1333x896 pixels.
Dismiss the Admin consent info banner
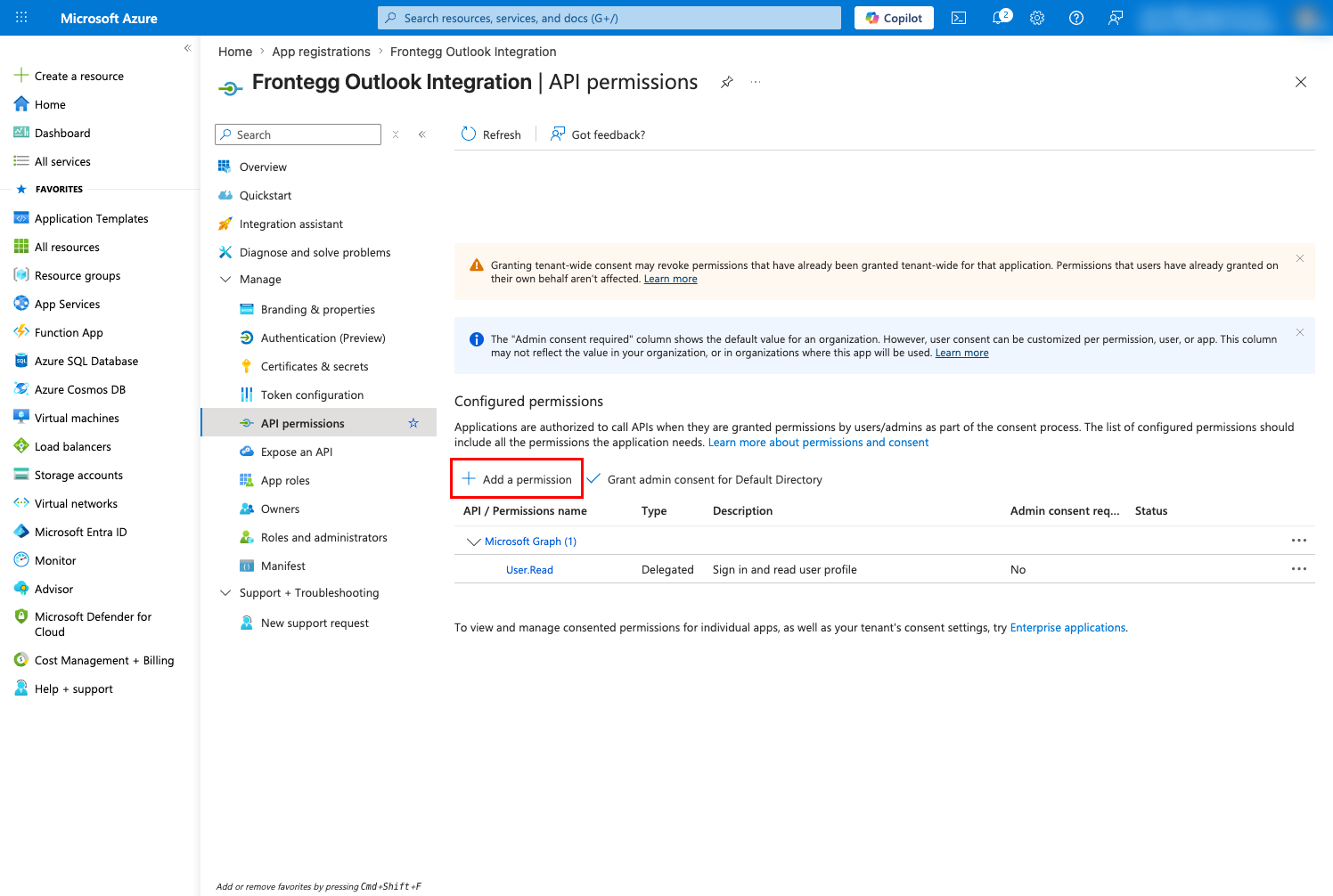(1300, 332)
